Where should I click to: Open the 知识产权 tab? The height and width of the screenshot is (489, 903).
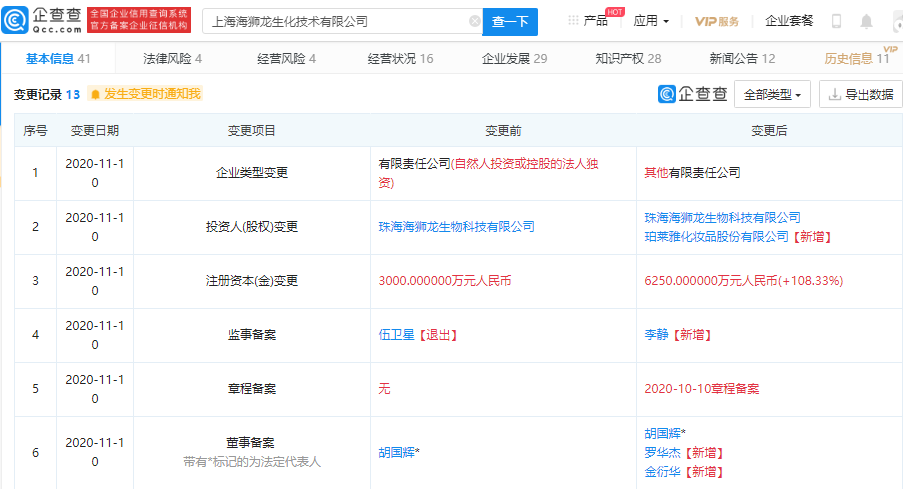[x=628, y=58]
